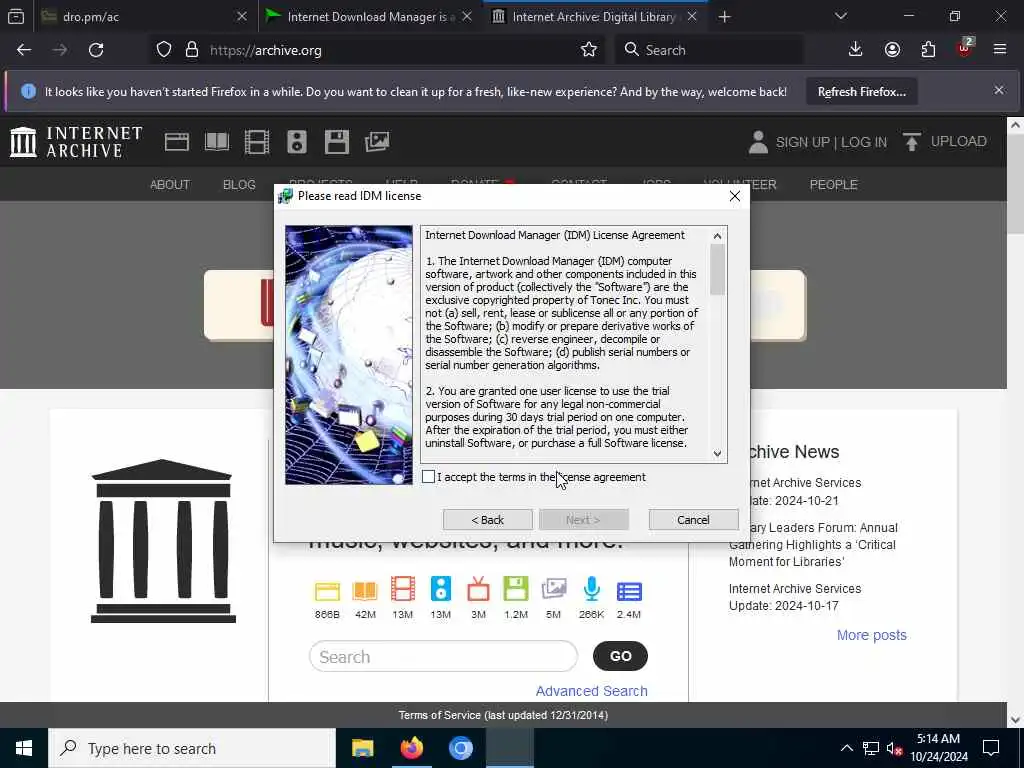
Task: Click the Firefox taskbar icon
Action: click(411, 748)
